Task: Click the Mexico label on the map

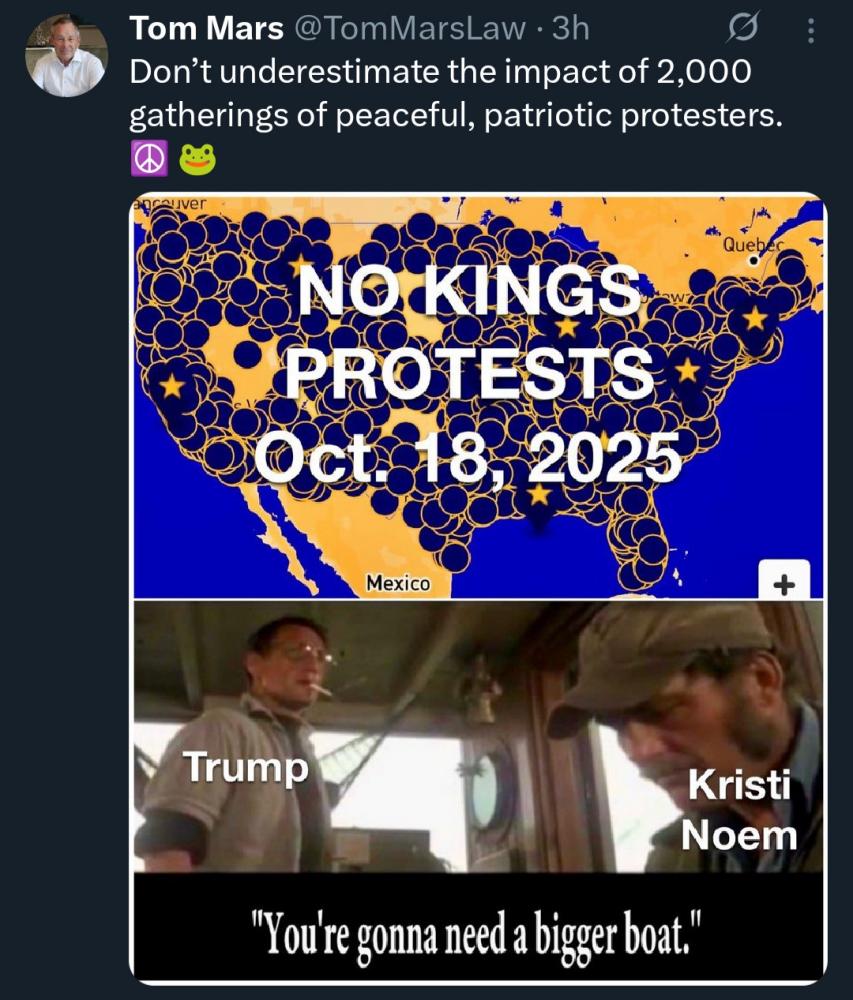Action: click(398, 582)
